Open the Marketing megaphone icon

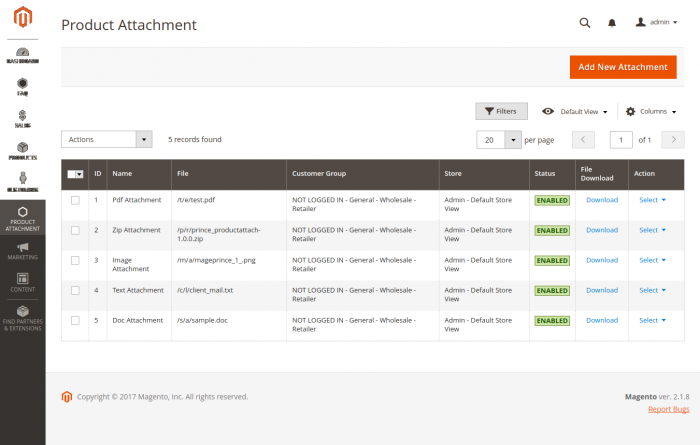(22, 247)
